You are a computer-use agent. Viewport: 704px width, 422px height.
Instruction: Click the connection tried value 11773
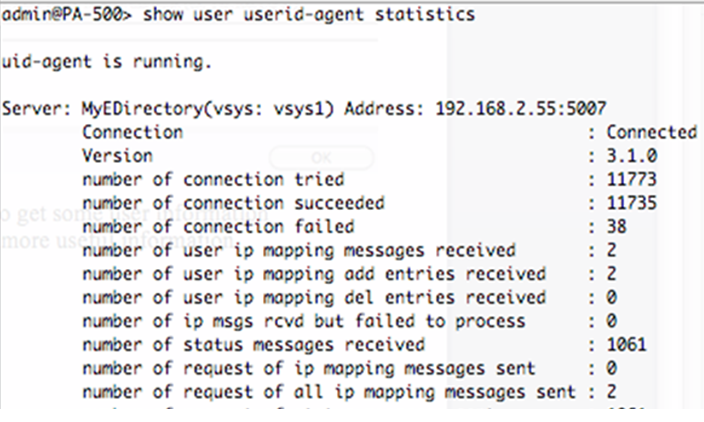[x=633, y=179]
